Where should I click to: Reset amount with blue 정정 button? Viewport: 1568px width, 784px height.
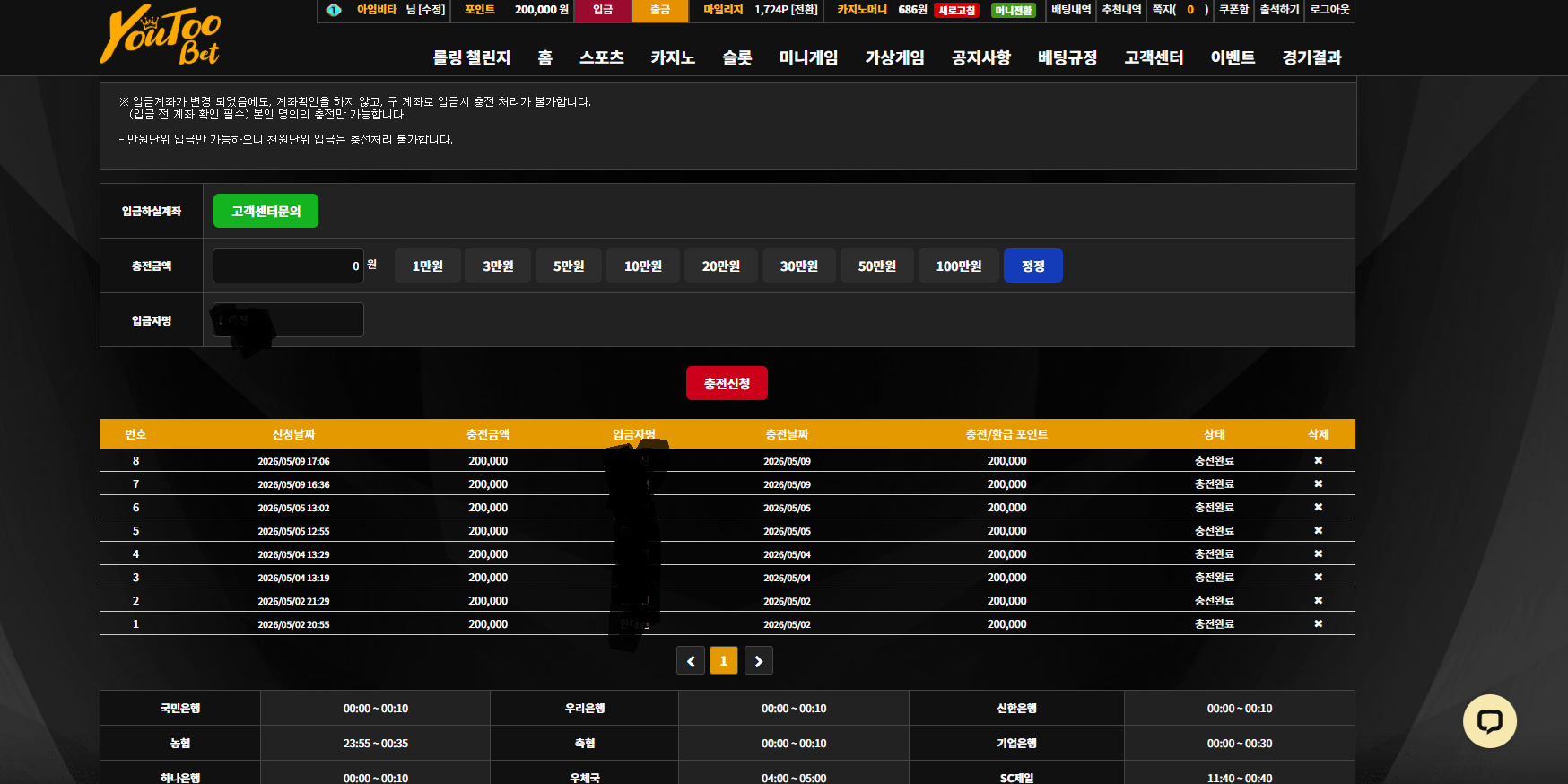click(1032, 266)
